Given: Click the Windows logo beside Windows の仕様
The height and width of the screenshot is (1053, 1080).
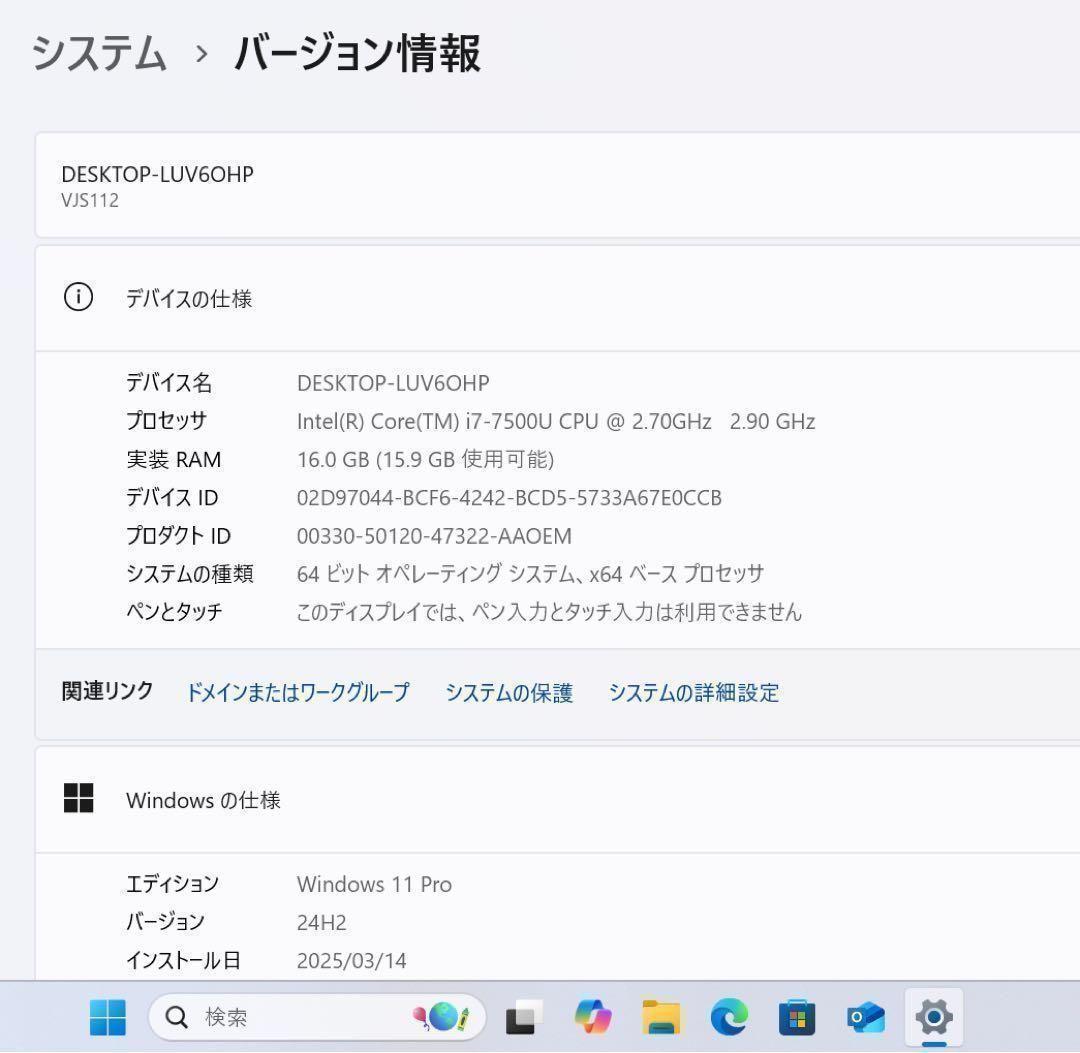Looking at the screenshot, I should coord(79,799).
